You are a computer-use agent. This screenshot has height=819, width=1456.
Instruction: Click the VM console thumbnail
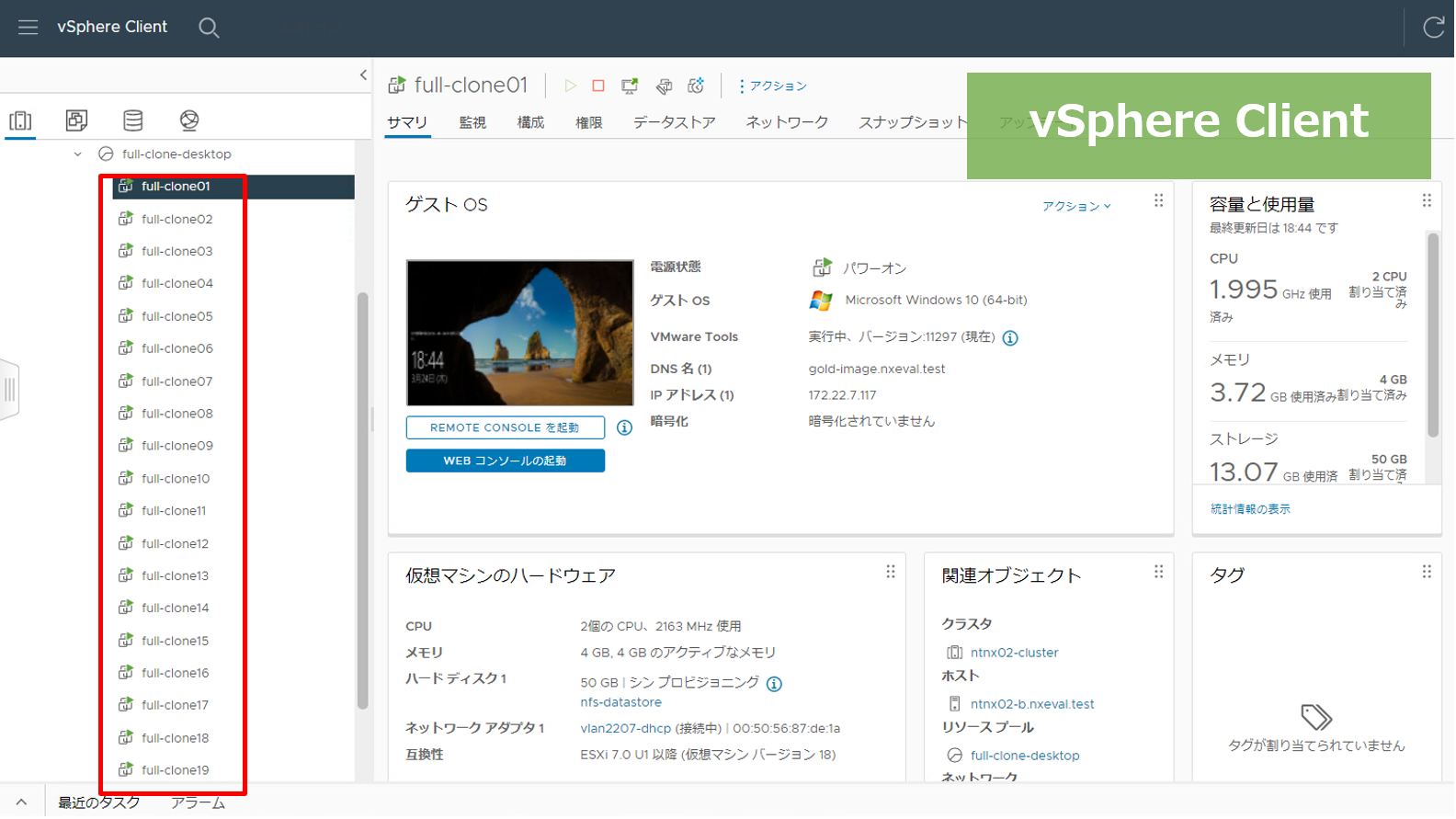(520, 334)
